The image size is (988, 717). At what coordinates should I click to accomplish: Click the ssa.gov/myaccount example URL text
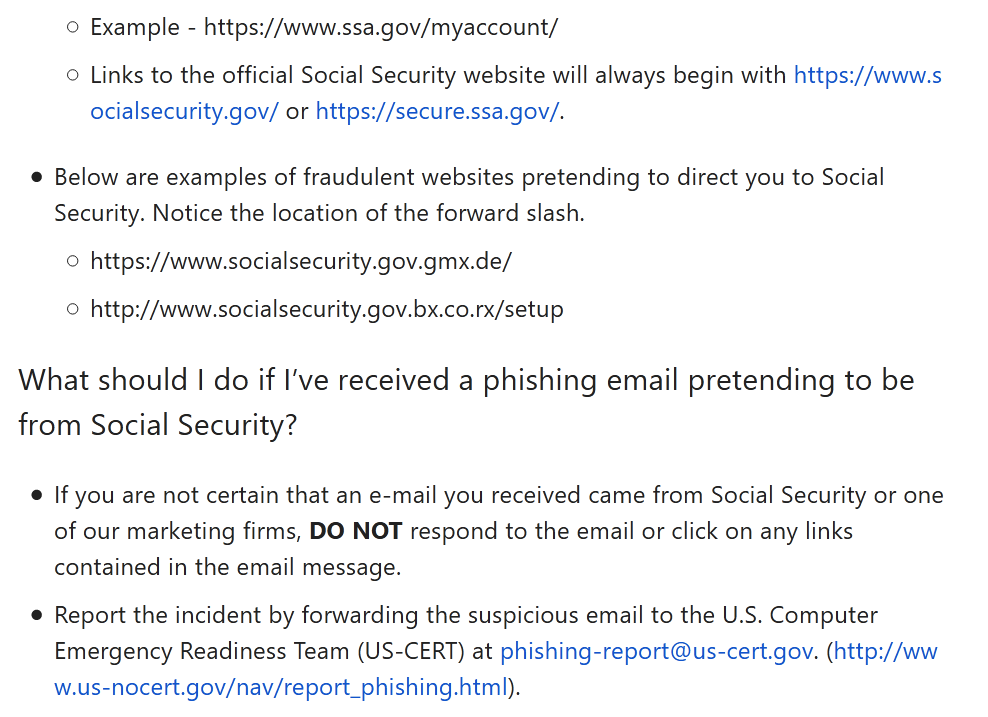pos(380,27)
